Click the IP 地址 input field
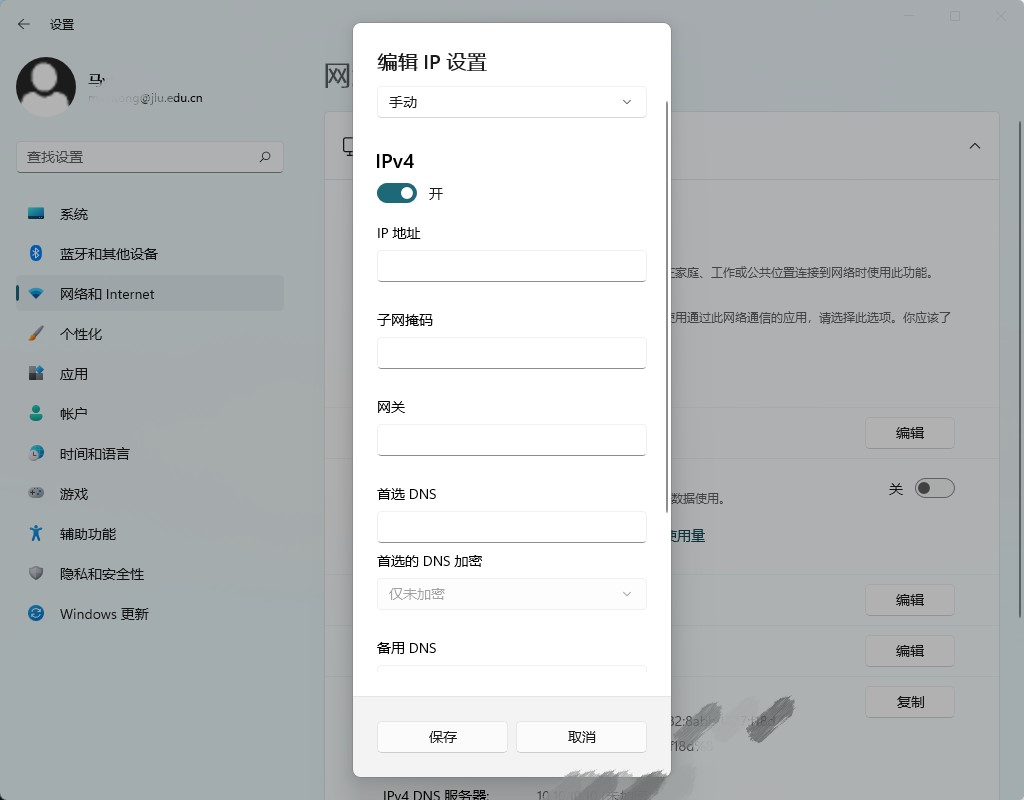This screenshot has width=1024, height=800. pos(511,266)
